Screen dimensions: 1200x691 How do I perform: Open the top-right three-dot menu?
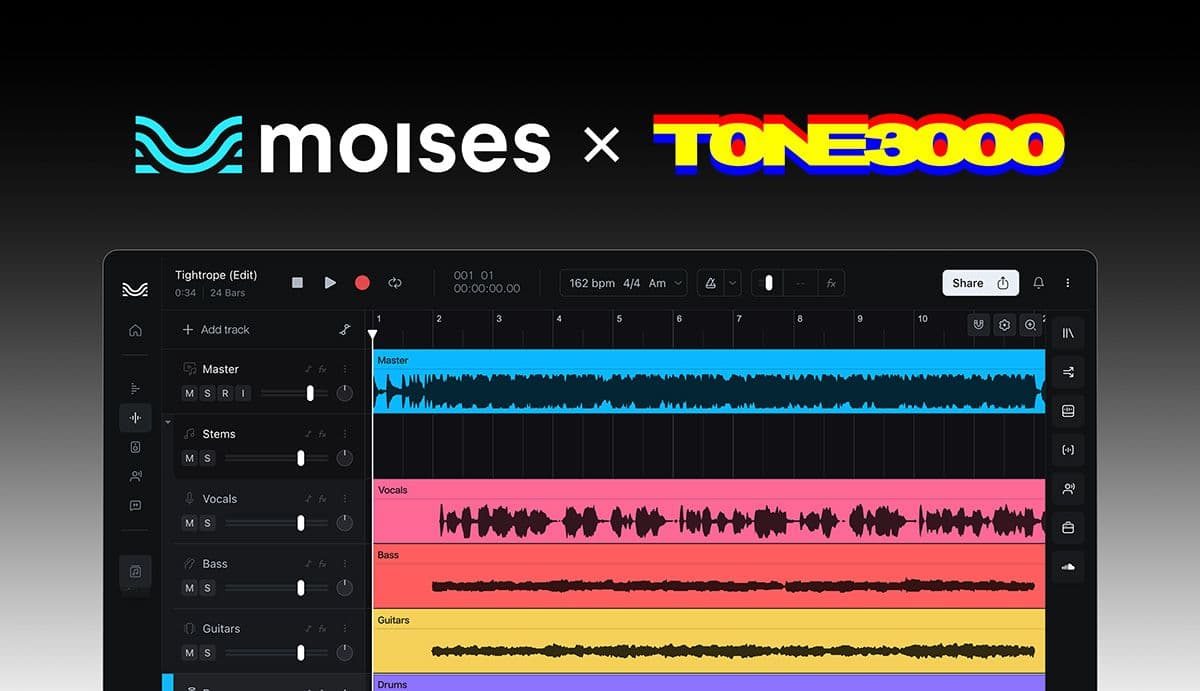1068,283
